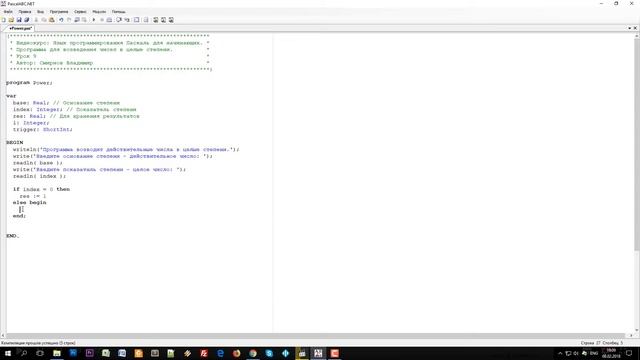Viewport: 640px width, 360px height.
Task: Click the 'END.' line
Action: pos(12,236)
